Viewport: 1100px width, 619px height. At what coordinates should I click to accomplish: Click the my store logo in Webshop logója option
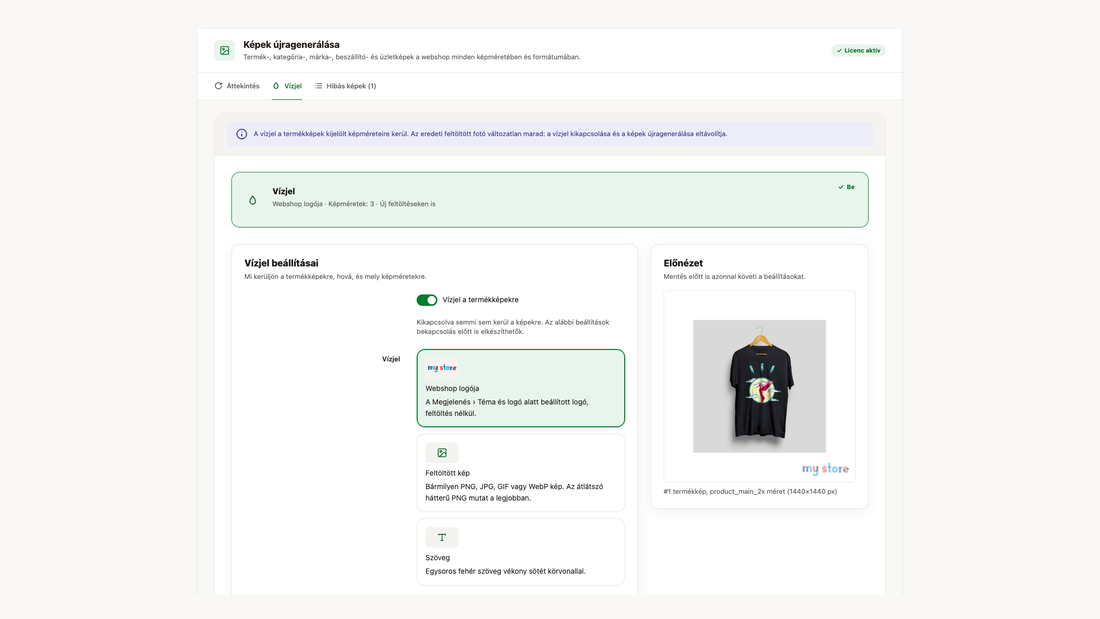(x=442, y=368)
